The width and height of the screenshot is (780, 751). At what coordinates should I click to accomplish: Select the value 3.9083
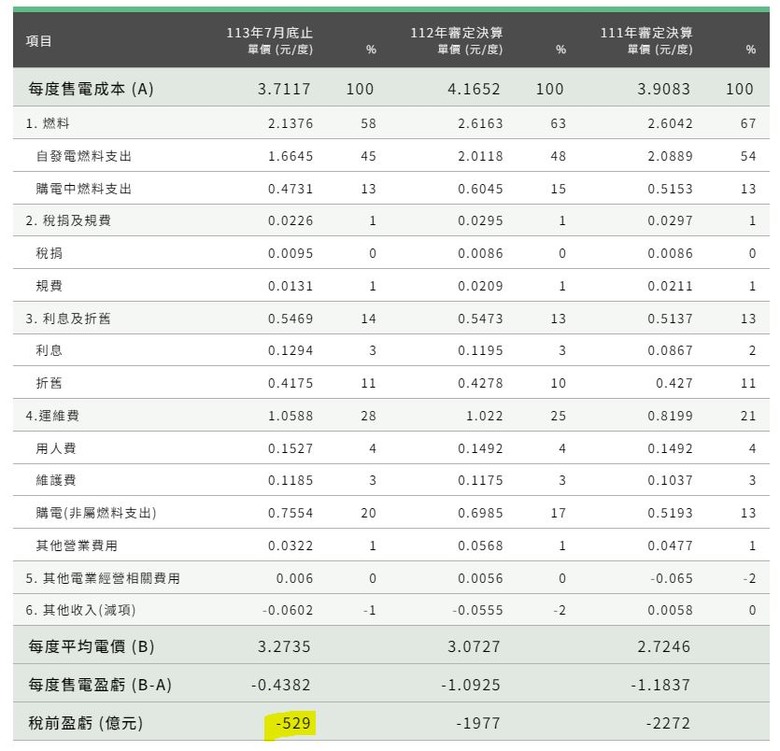click(664, 89)
